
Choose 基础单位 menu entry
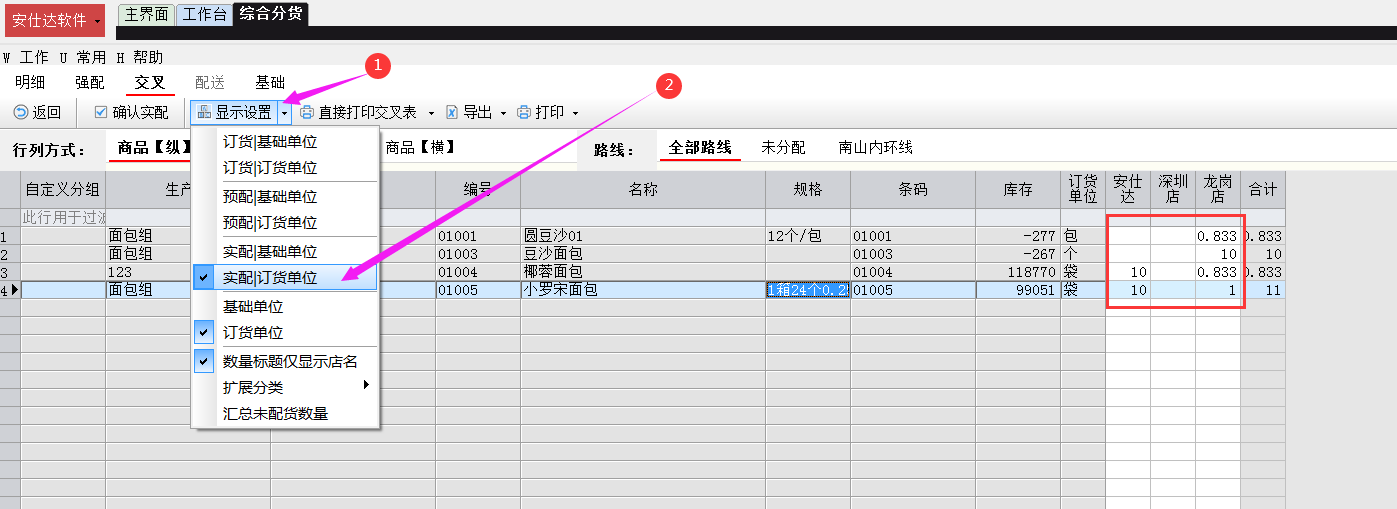[x=285, y=307]
